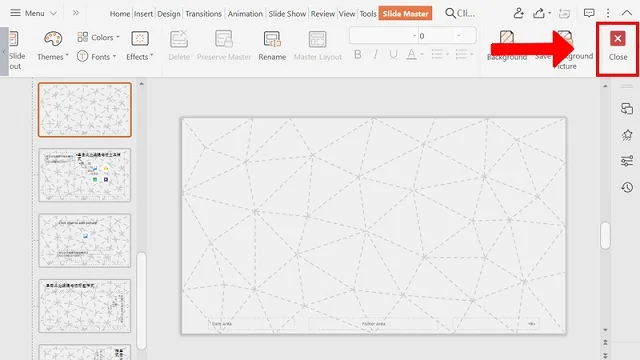This screenshot has width=640, height=360.
Task: Select the Slide Master tab
Action: (x=405, y=13)
